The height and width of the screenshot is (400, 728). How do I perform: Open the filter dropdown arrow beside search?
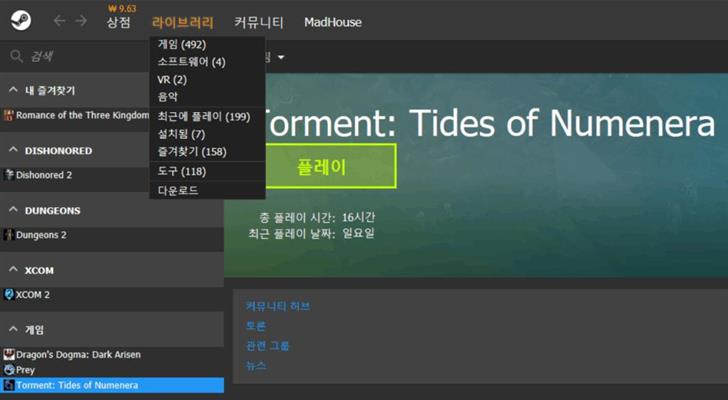tap(280, 57)
